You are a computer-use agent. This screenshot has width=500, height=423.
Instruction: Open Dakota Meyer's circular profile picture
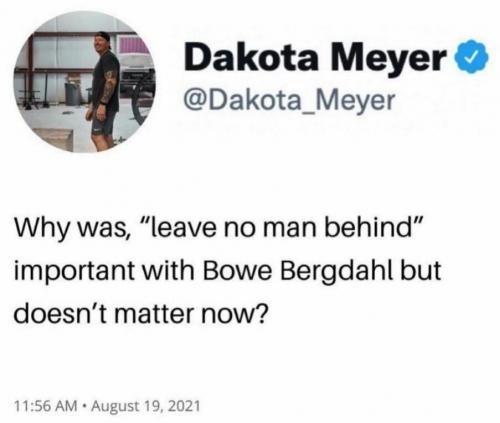tap(84, 82)
